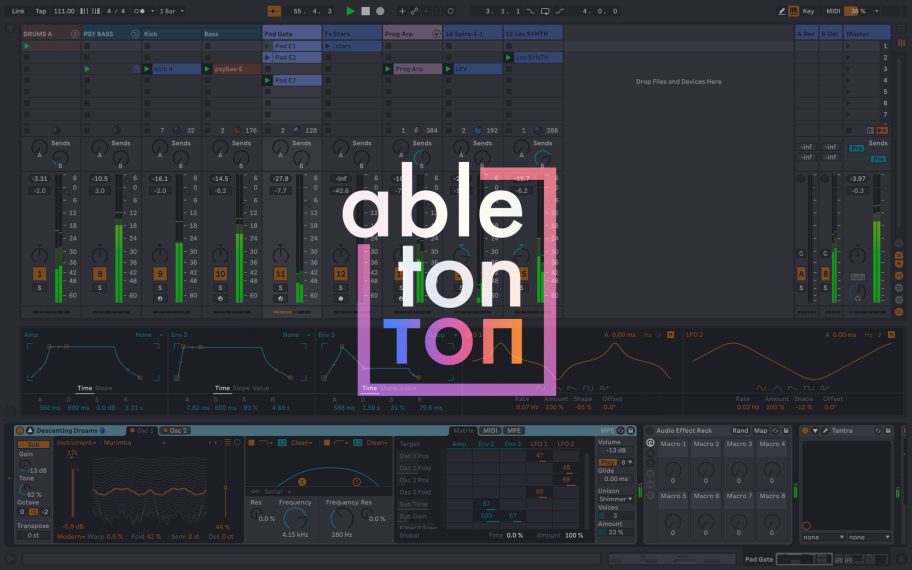Open the MPE tab in Wavetable

(x=514, y=430)
